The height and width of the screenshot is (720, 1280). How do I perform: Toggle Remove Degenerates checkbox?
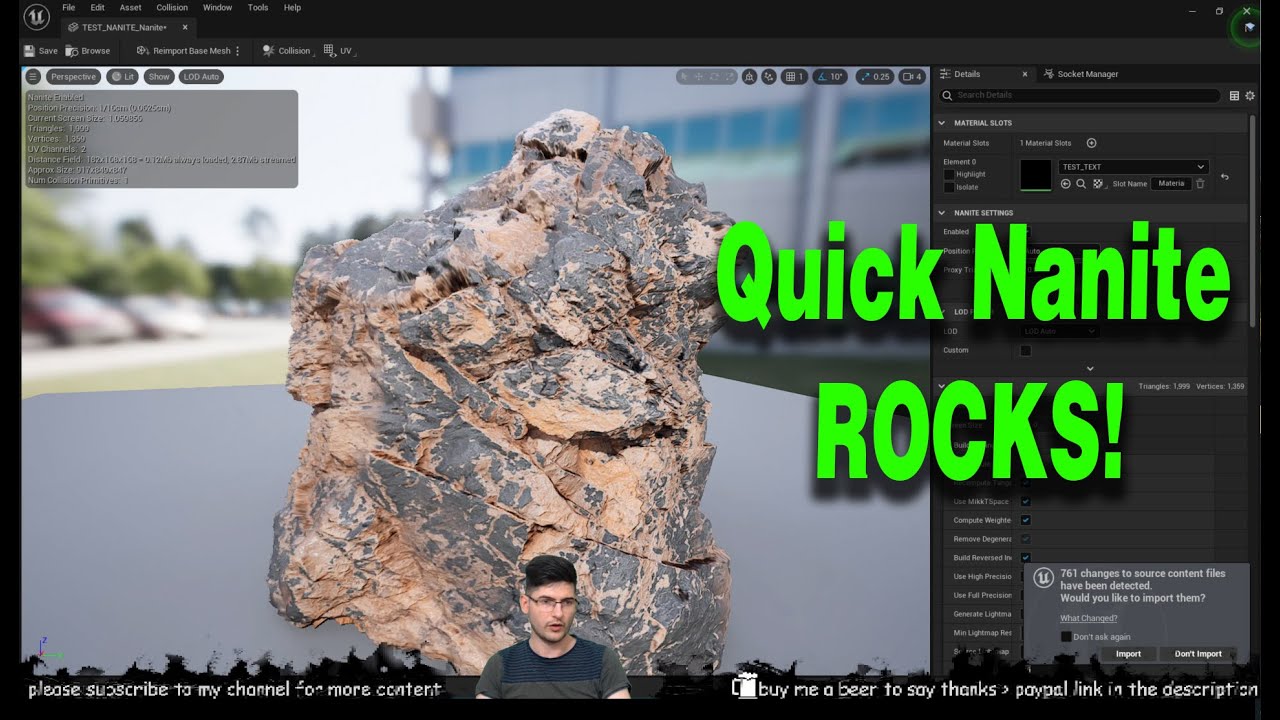click(1025, 539)
